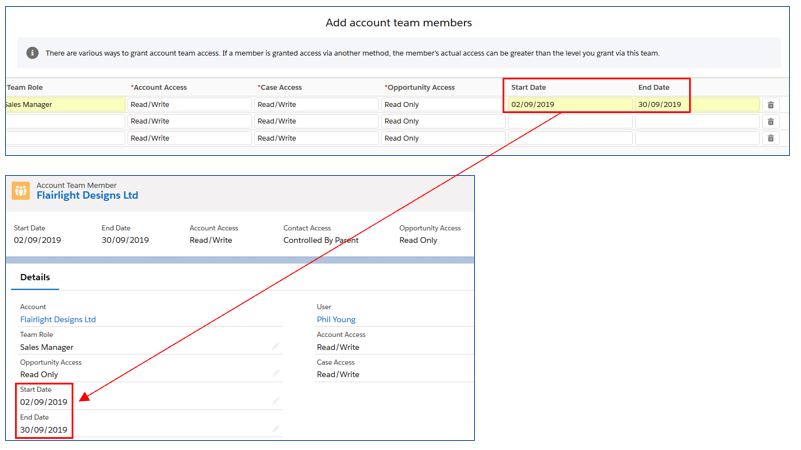Click Start Date value 02/09/2019 in Details
The image size is (801, 450).
pyautogui.click(x=43, y=402)
